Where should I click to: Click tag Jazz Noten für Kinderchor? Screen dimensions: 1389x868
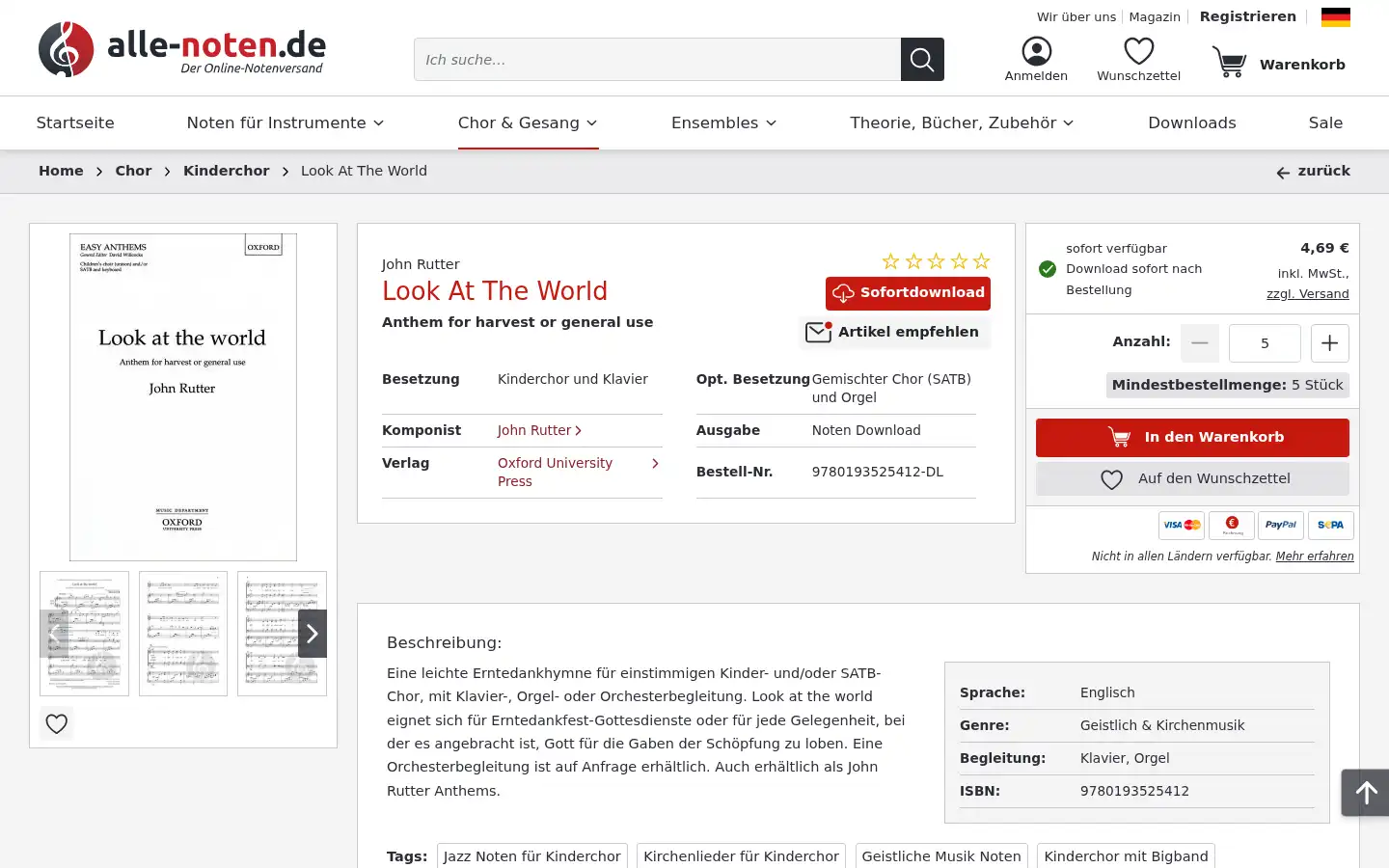tap(531, 856)
